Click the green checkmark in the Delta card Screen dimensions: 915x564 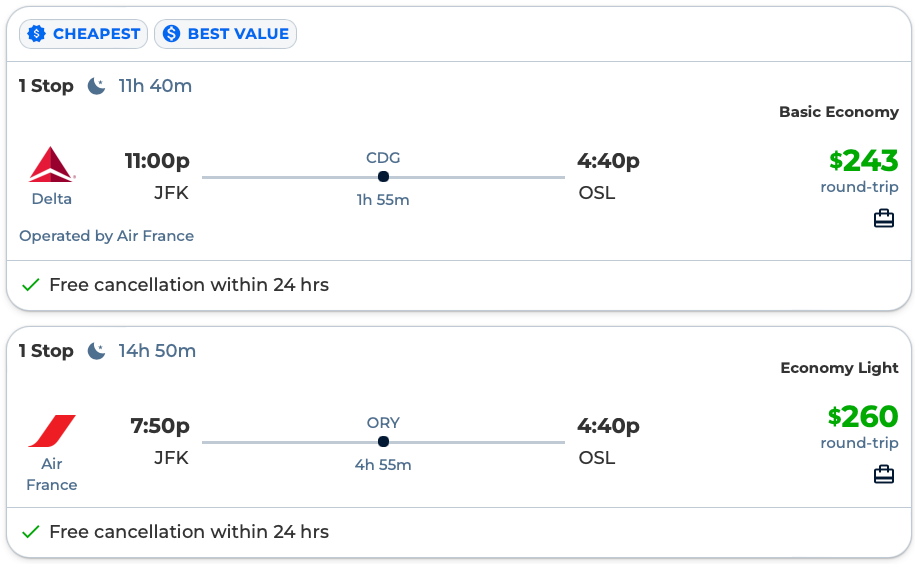31,285
